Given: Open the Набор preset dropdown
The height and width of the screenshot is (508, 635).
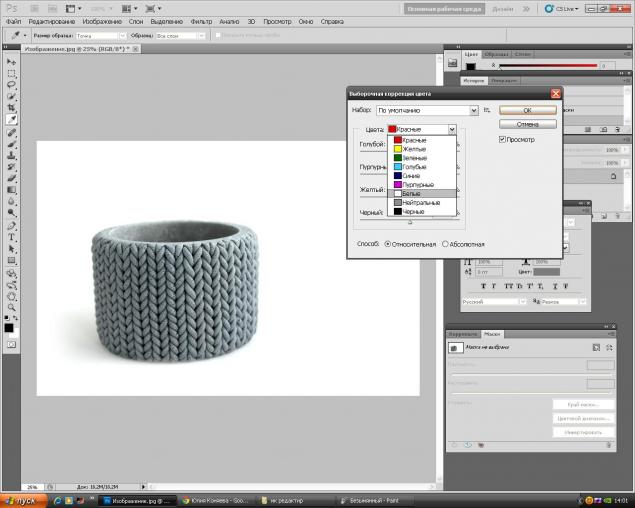Looking at the screenshot, I should [473, 110].
